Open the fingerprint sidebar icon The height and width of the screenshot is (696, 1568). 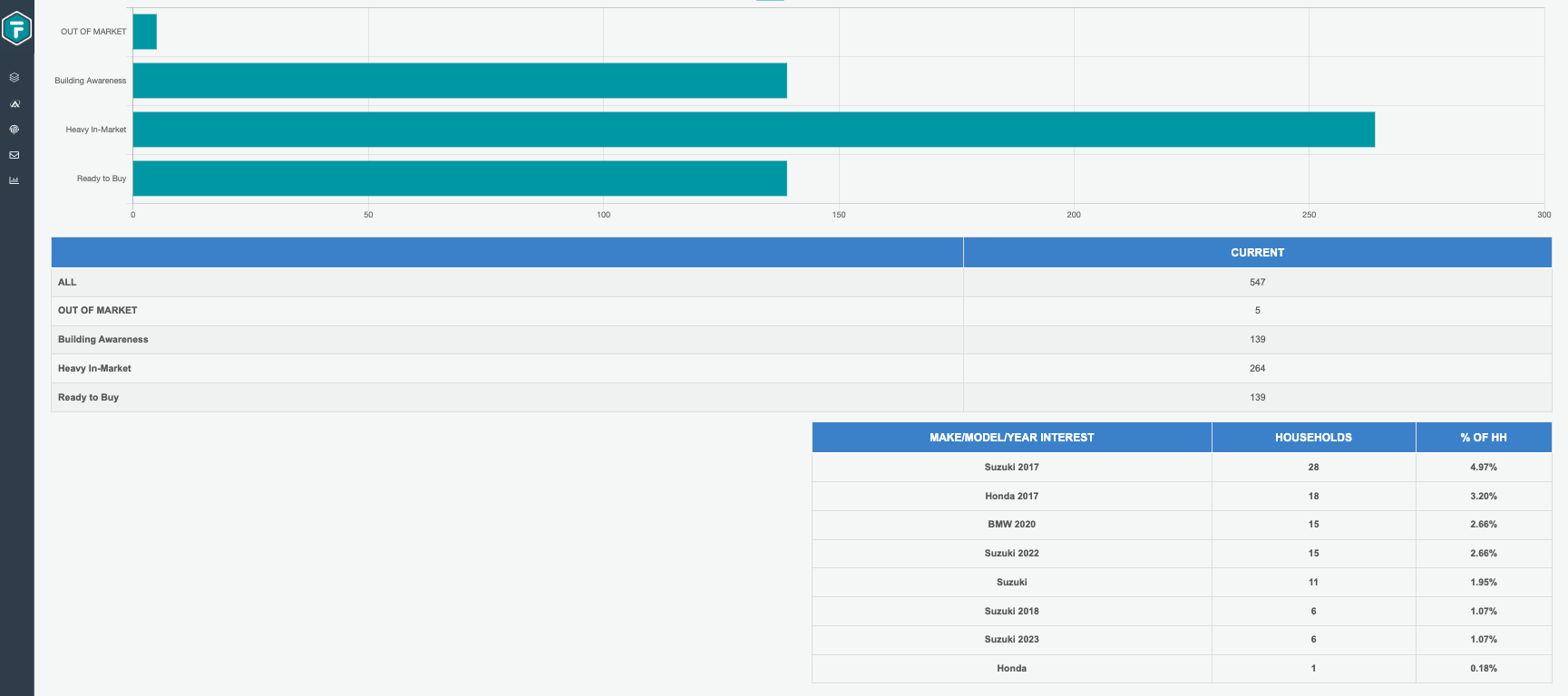(15, 130)
